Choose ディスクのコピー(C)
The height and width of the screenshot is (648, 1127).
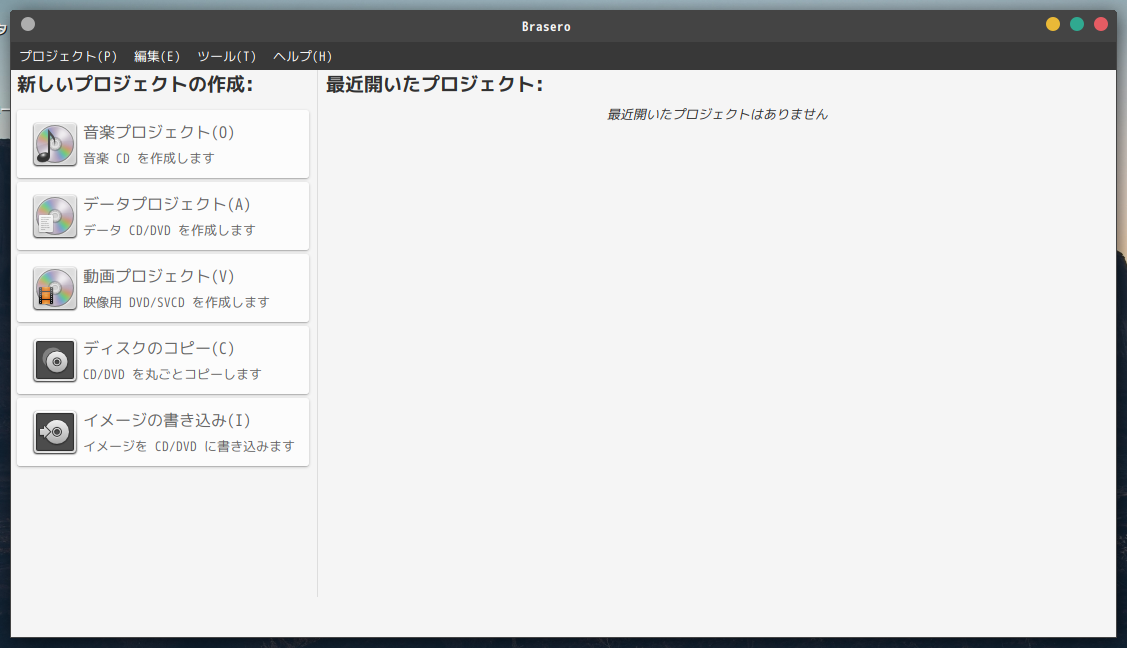point(163,360)
